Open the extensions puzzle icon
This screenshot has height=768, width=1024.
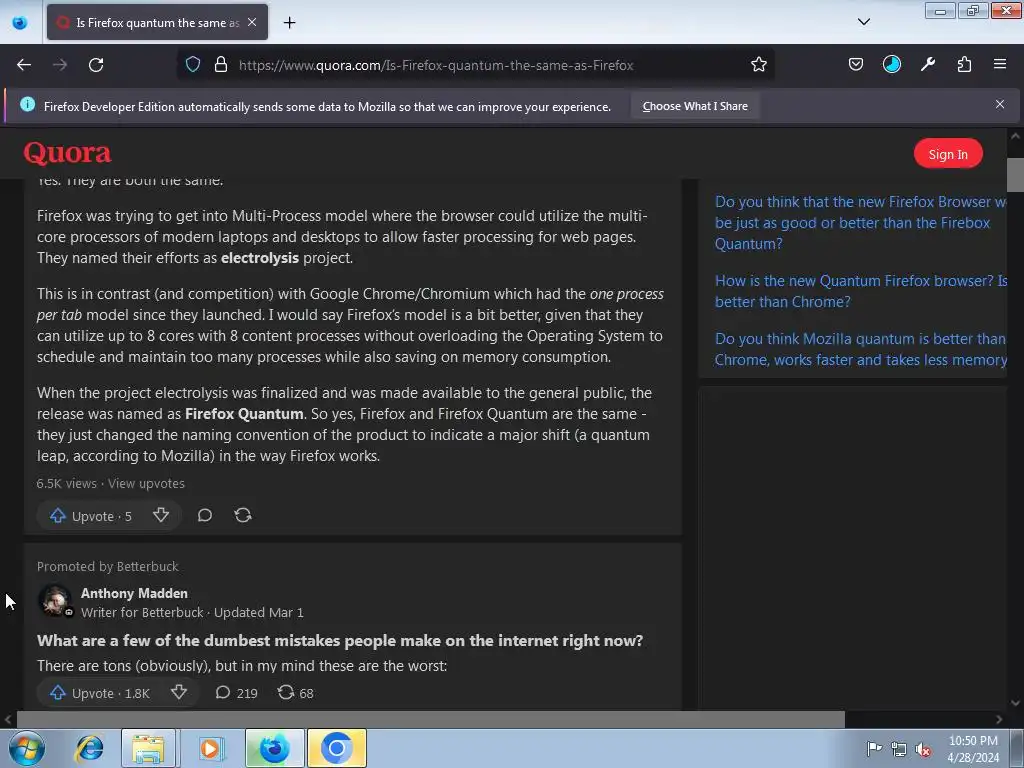(964, 65)
